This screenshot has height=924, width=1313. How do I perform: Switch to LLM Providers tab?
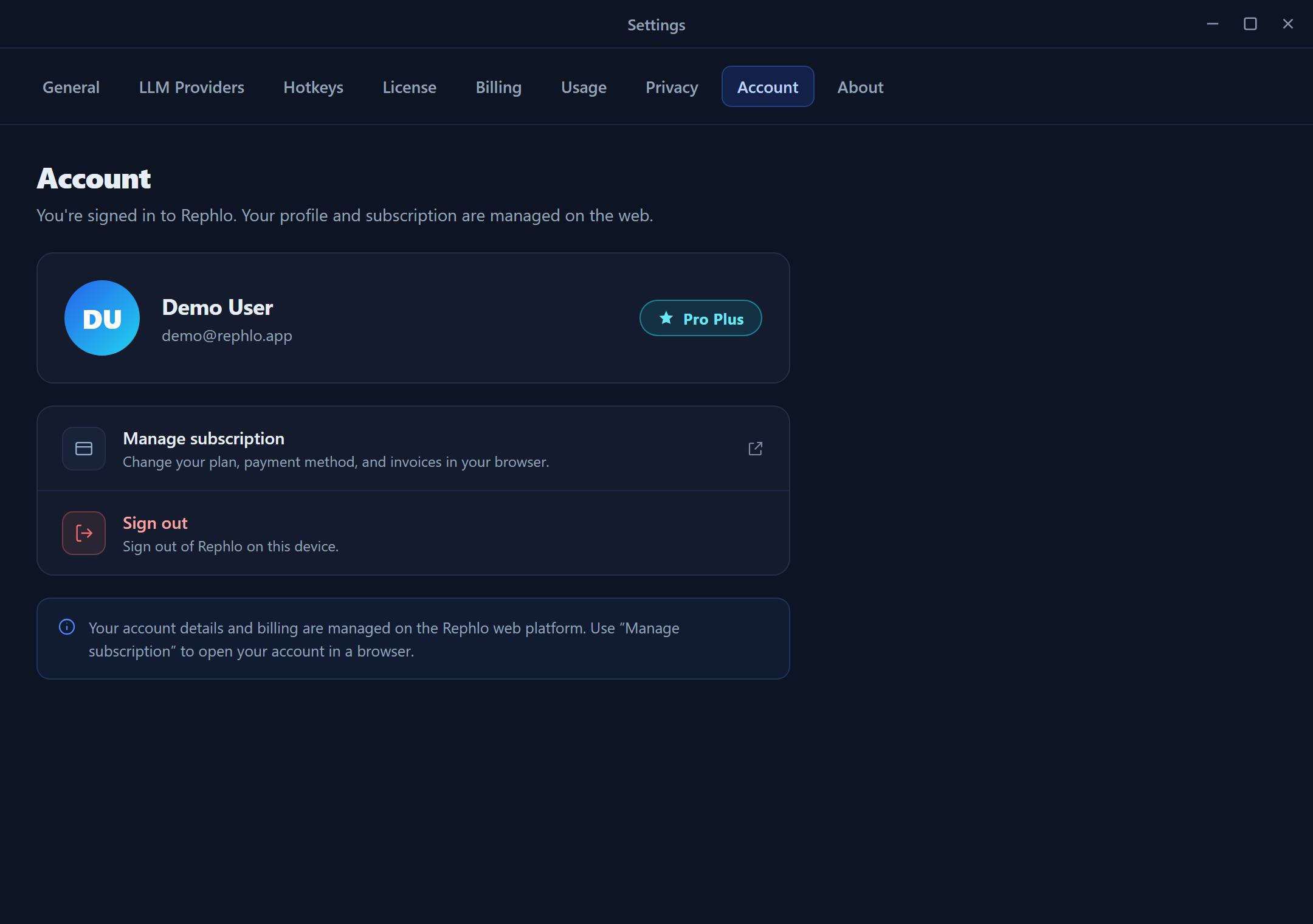(x=191, y=87)
